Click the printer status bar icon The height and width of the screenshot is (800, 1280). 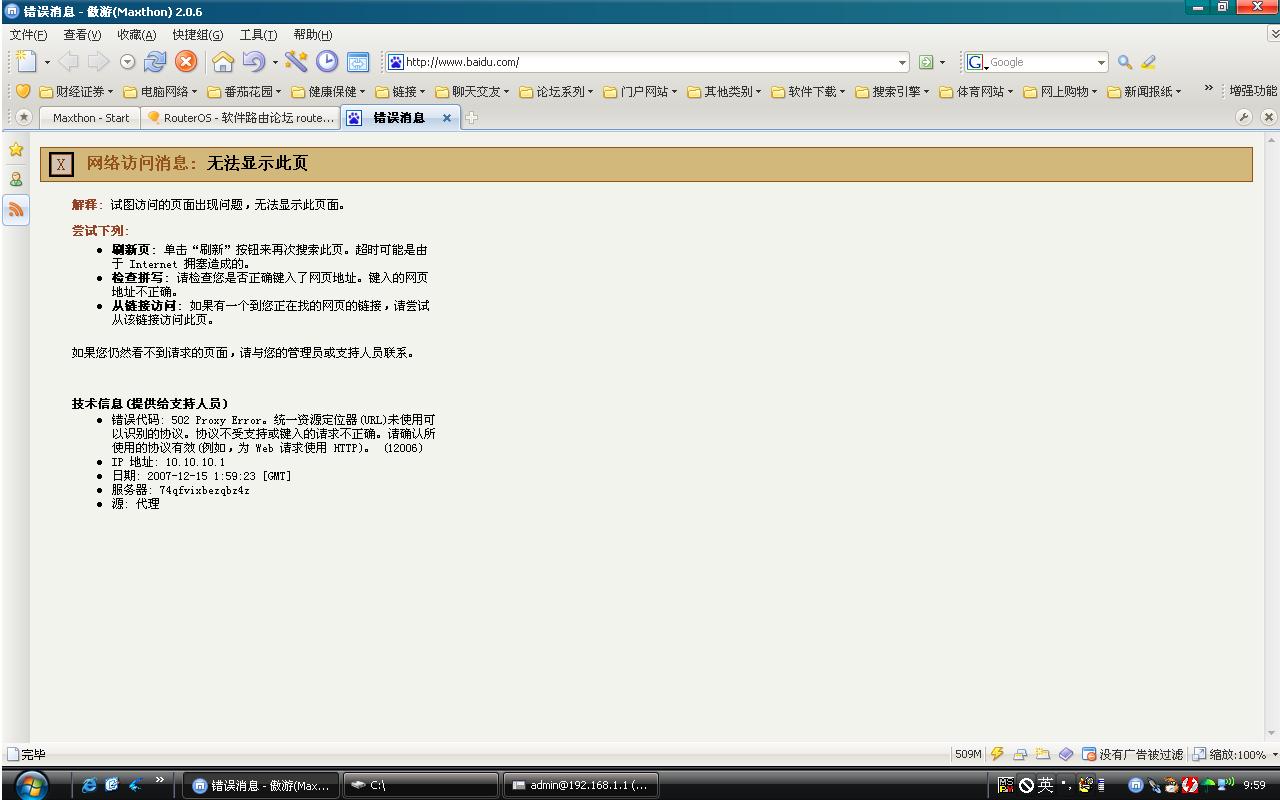tap(1020, 754)
